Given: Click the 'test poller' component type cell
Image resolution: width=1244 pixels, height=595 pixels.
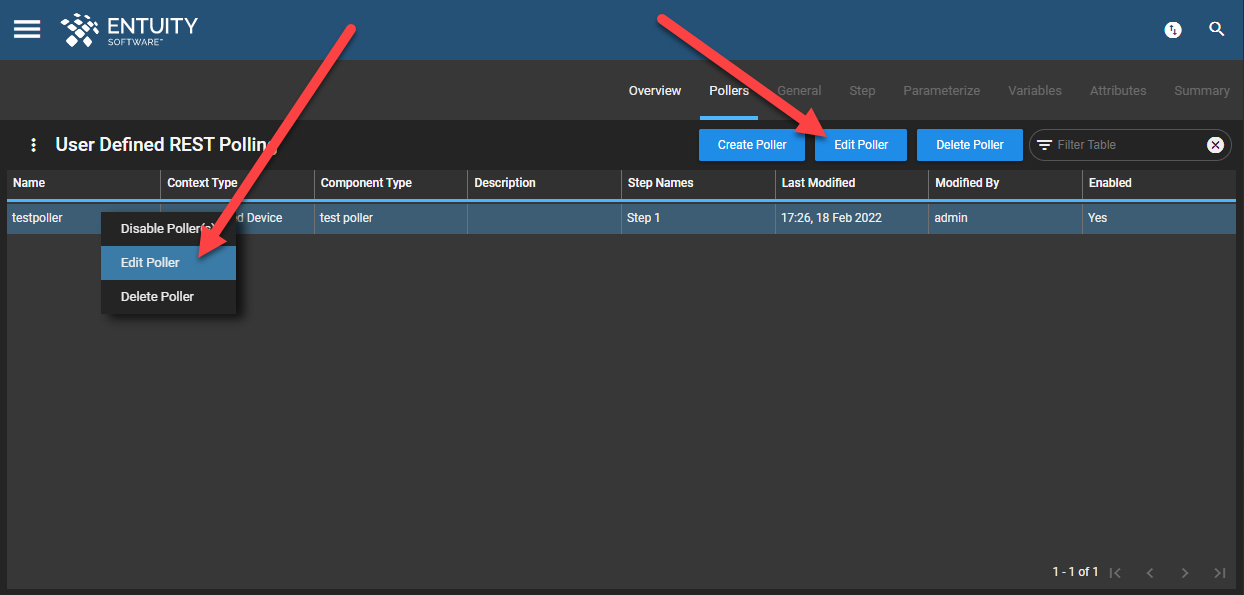Looking at the screenshot, I should (x=391, y=218).
